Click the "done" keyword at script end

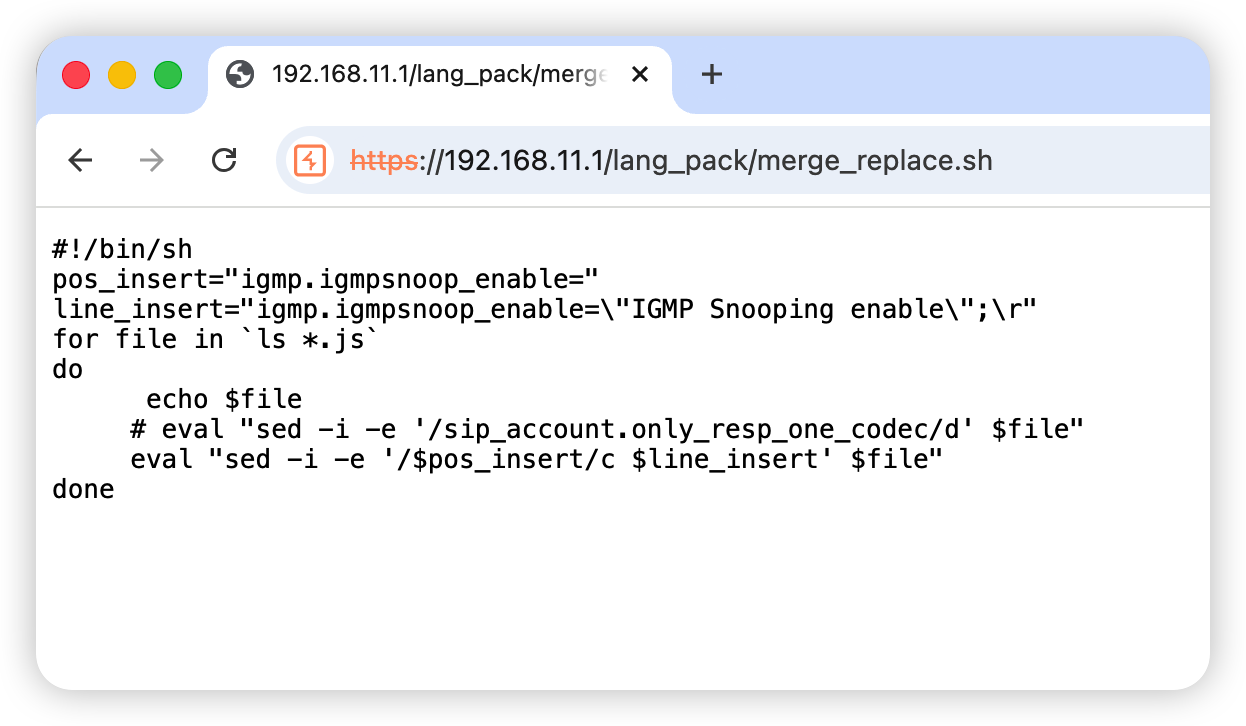[x=83, y=490]
